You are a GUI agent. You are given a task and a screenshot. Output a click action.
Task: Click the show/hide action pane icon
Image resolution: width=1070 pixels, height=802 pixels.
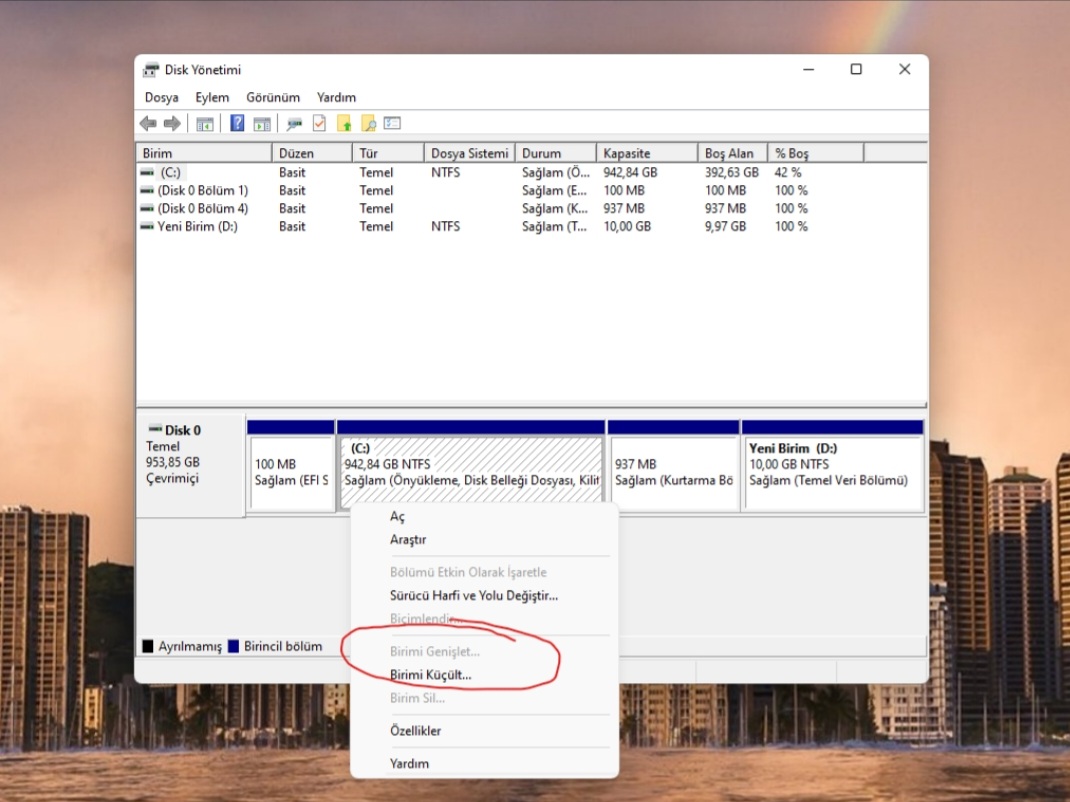click(262, 124)
